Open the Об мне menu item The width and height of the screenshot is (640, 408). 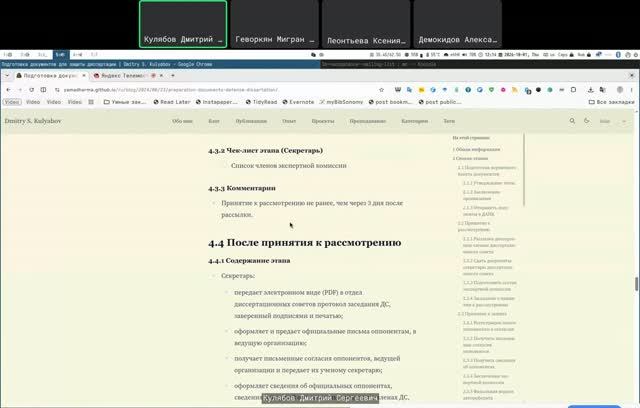(x=182, y=121)
